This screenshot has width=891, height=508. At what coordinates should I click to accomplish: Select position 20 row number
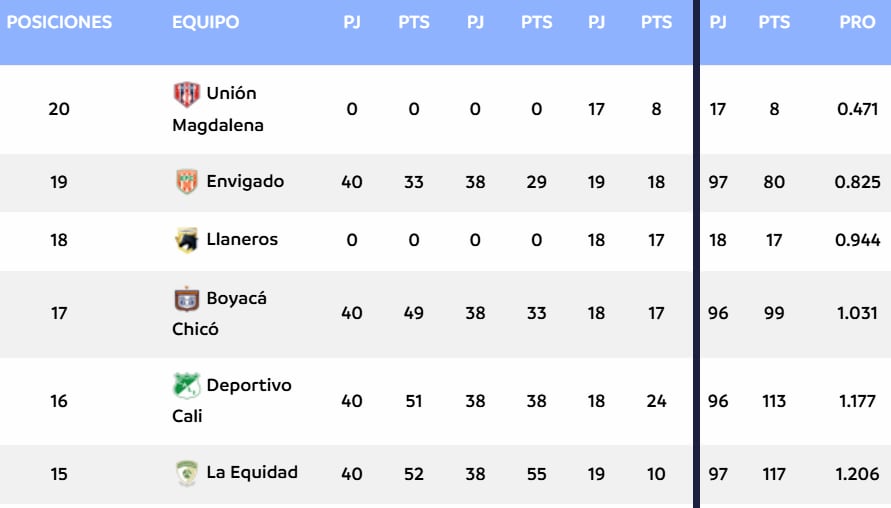click(x=59, y=109)
